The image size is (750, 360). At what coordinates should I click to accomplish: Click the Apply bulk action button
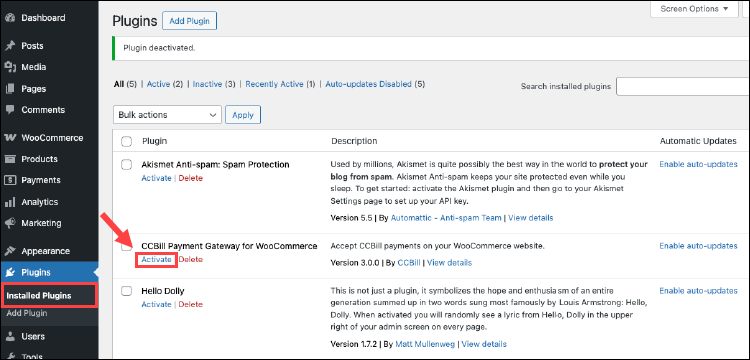click(x=243, y=115)
